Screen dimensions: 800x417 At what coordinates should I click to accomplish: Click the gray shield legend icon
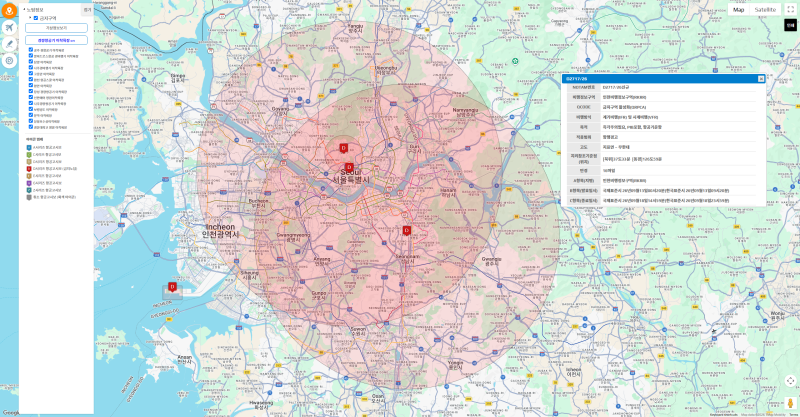[x=29, y=197]
